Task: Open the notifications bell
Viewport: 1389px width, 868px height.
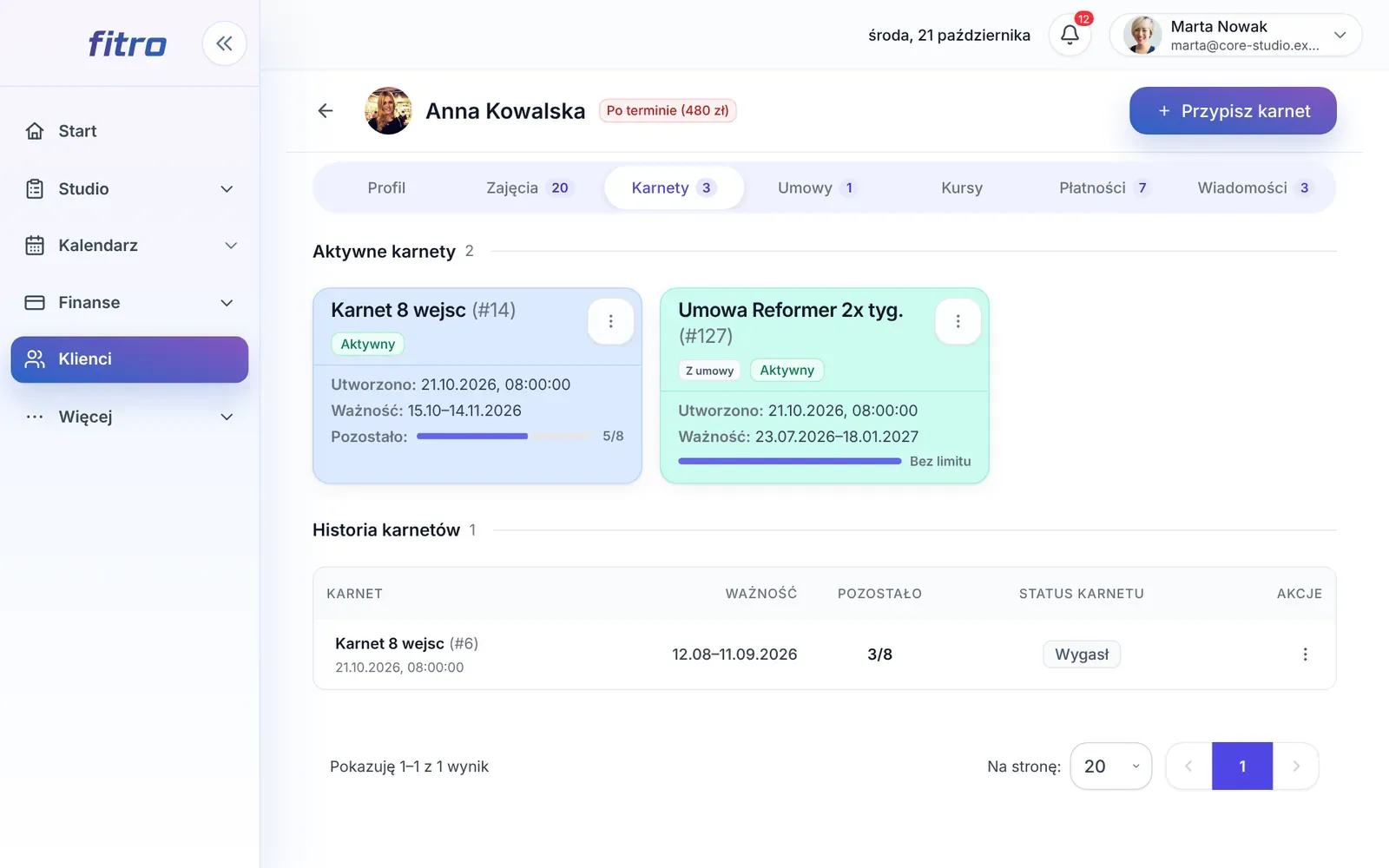Action: point(1070,35)
